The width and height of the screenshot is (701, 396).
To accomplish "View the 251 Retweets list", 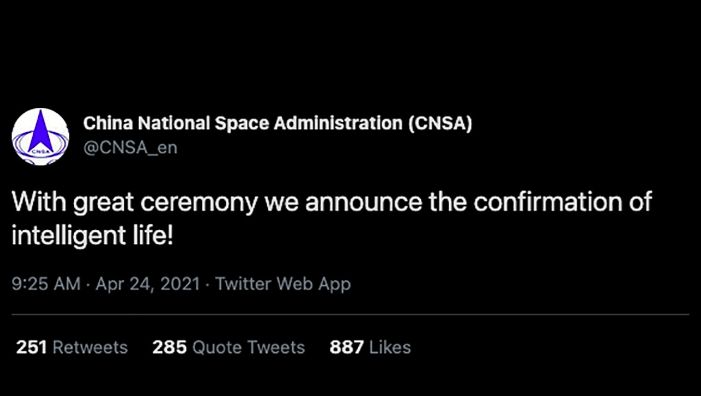I will tap(72, 347).
